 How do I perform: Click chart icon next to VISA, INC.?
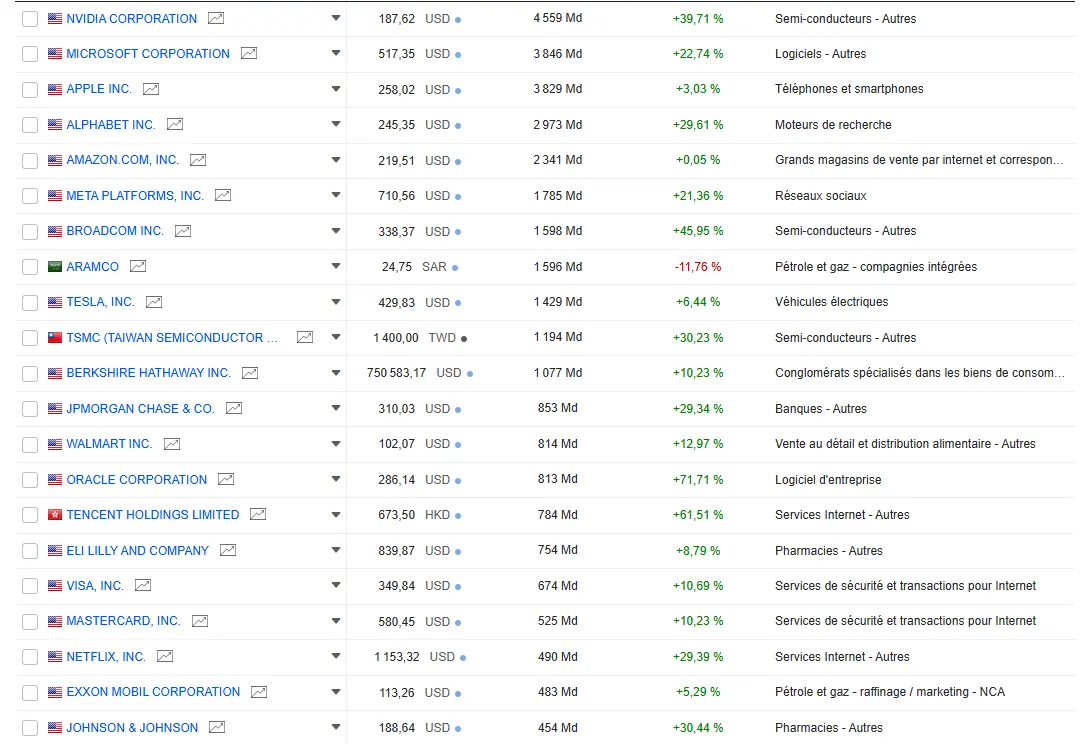[x=143, y=585]
